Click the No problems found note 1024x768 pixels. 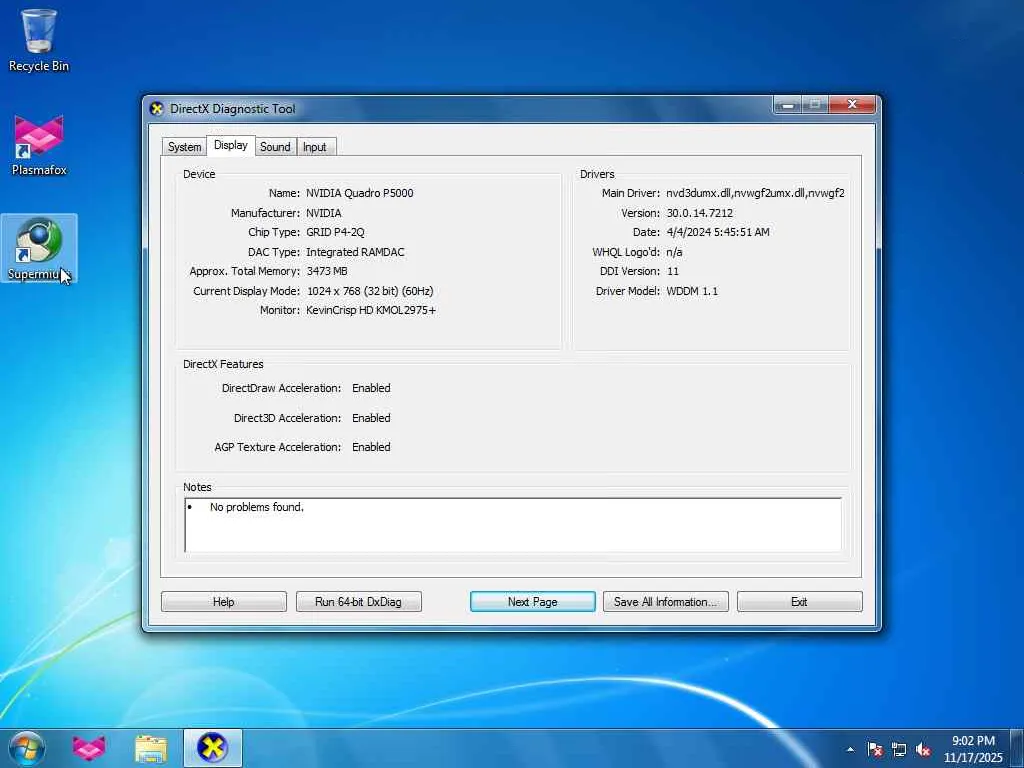[x=257, y=507]
